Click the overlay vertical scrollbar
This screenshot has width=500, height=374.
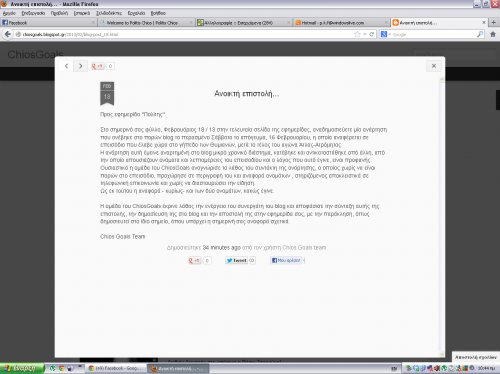coord(442,217)
